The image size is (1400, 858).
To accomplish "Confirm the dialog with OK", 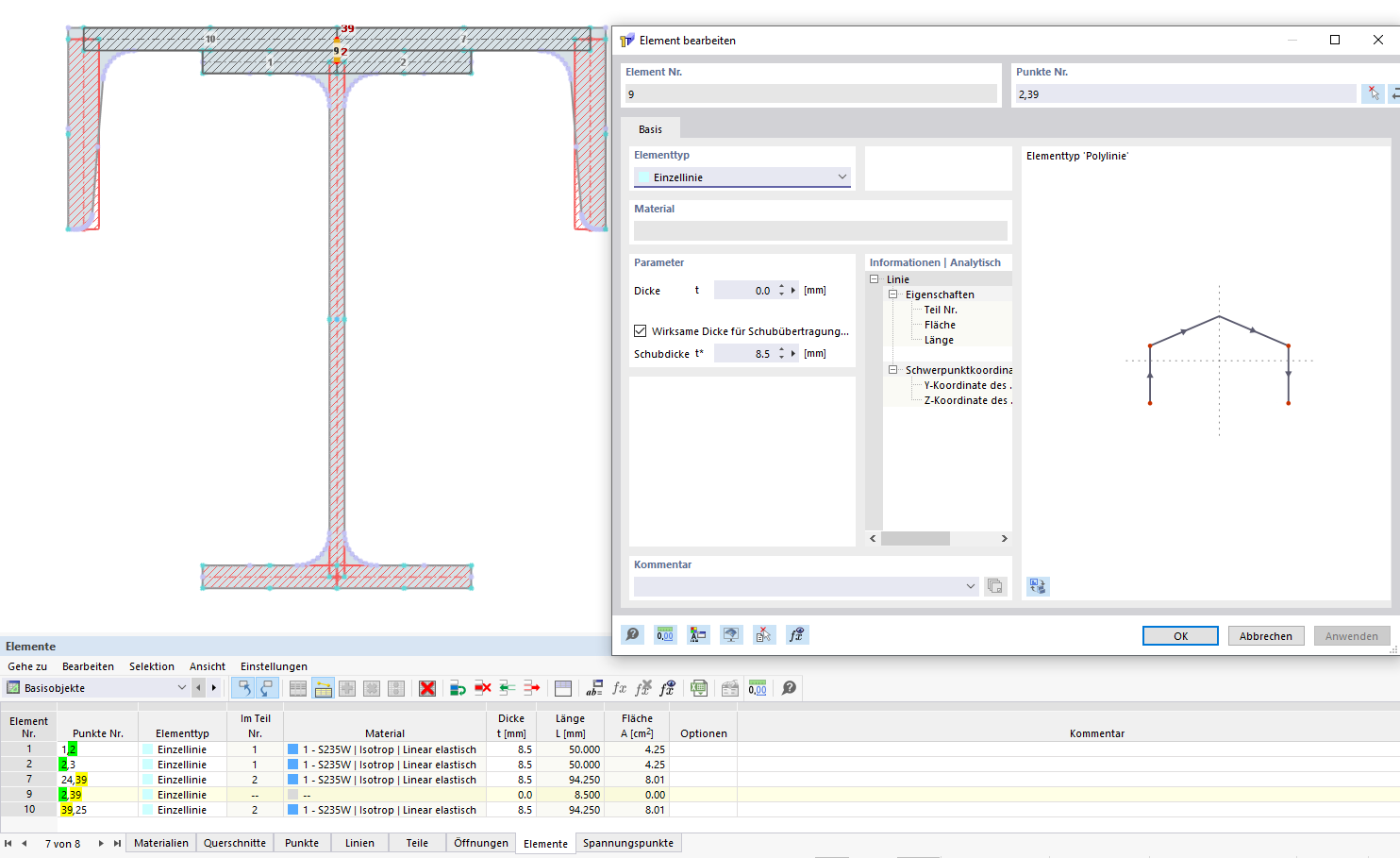I will pos(1180,636).
